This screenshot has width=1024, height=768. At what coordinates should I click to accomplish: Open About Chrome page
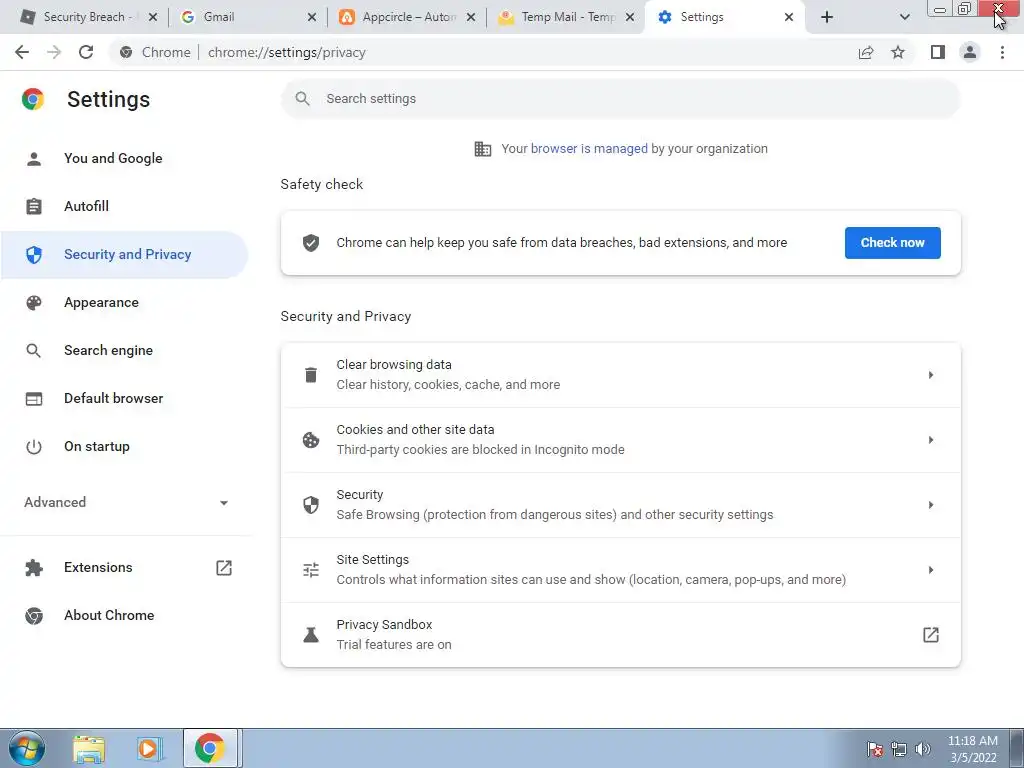(124, 615)
